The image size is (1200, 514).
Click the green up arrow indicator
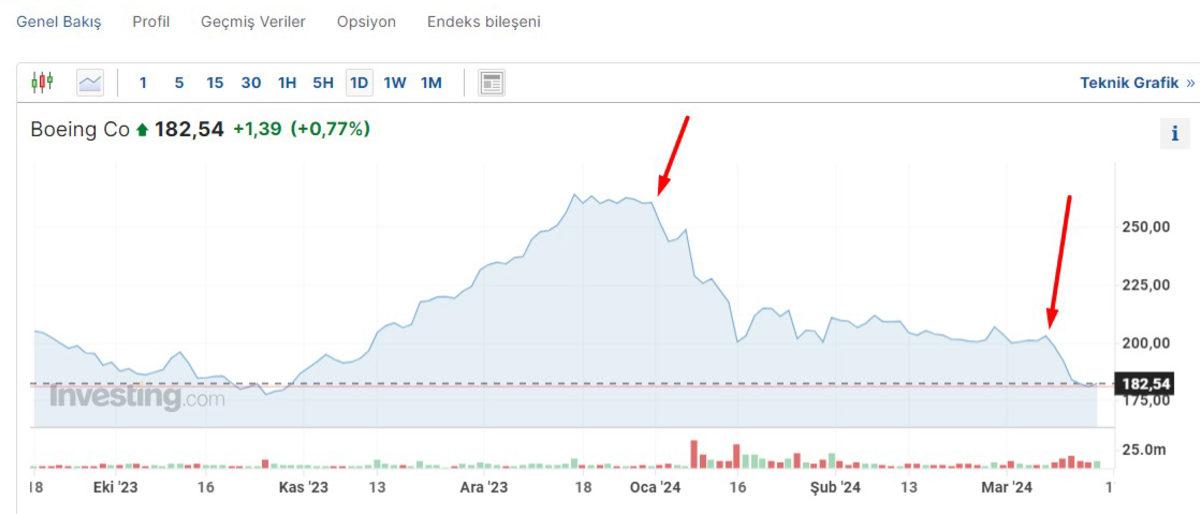tap(142, 129)
